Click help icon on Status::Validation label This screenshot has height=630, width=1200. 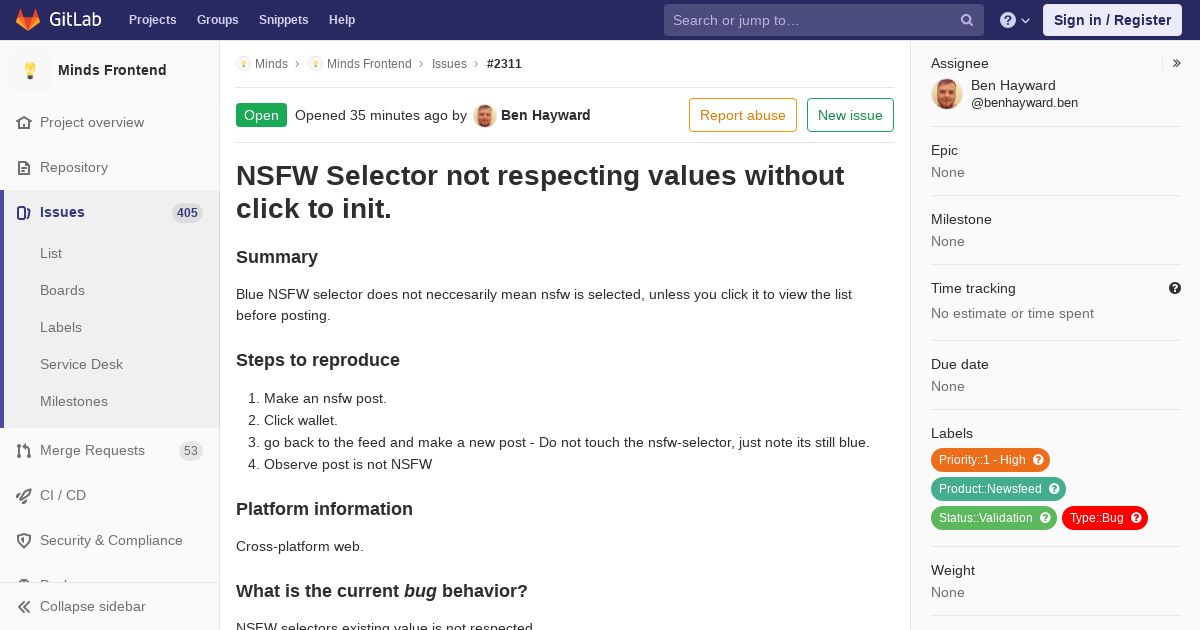coord(1045,518)
